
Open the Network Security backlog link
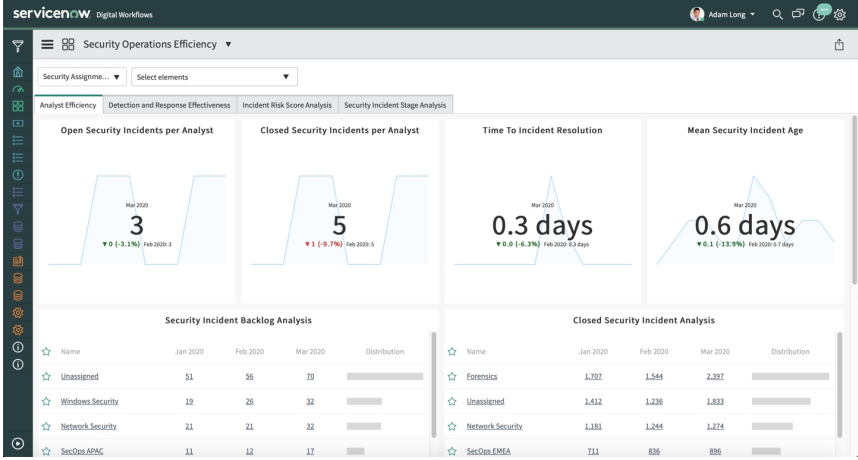(88, 426)
